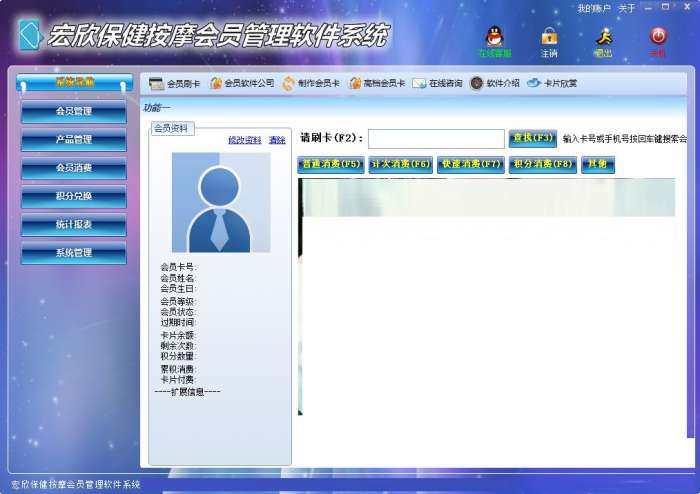Image resolution: width=700 pixels, height=494 pixels.
Task: Click the 普通消费(F5) button
Action: 331,165
